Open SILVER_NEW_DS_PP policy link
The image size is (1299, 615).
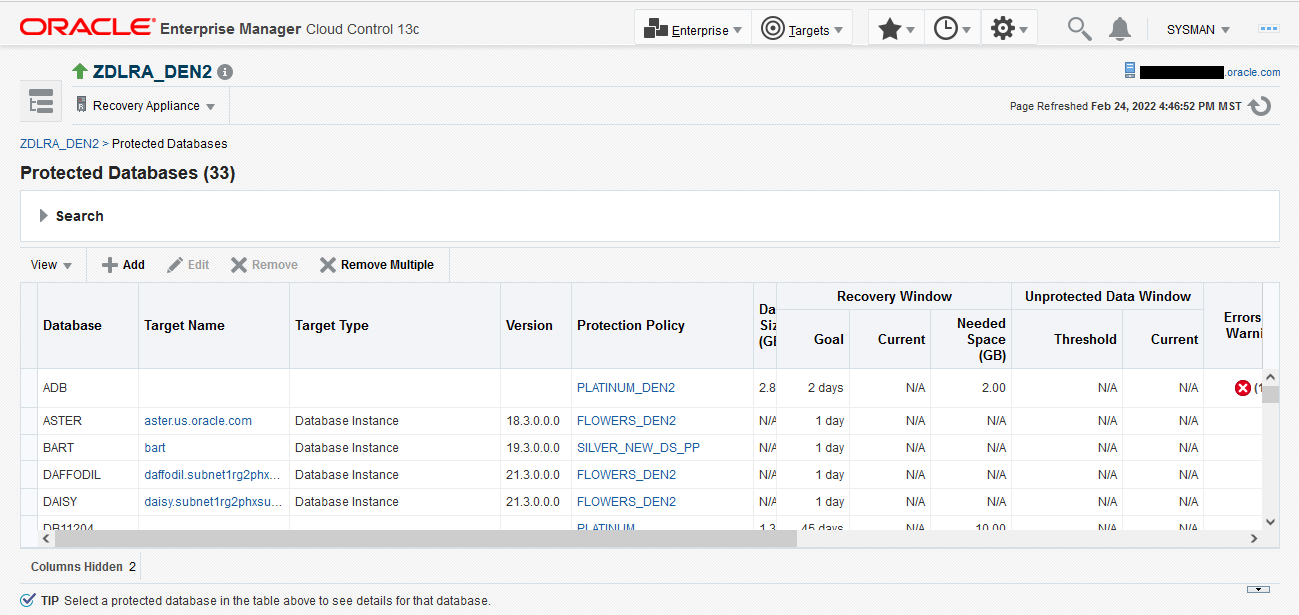[x=638, y=448]
